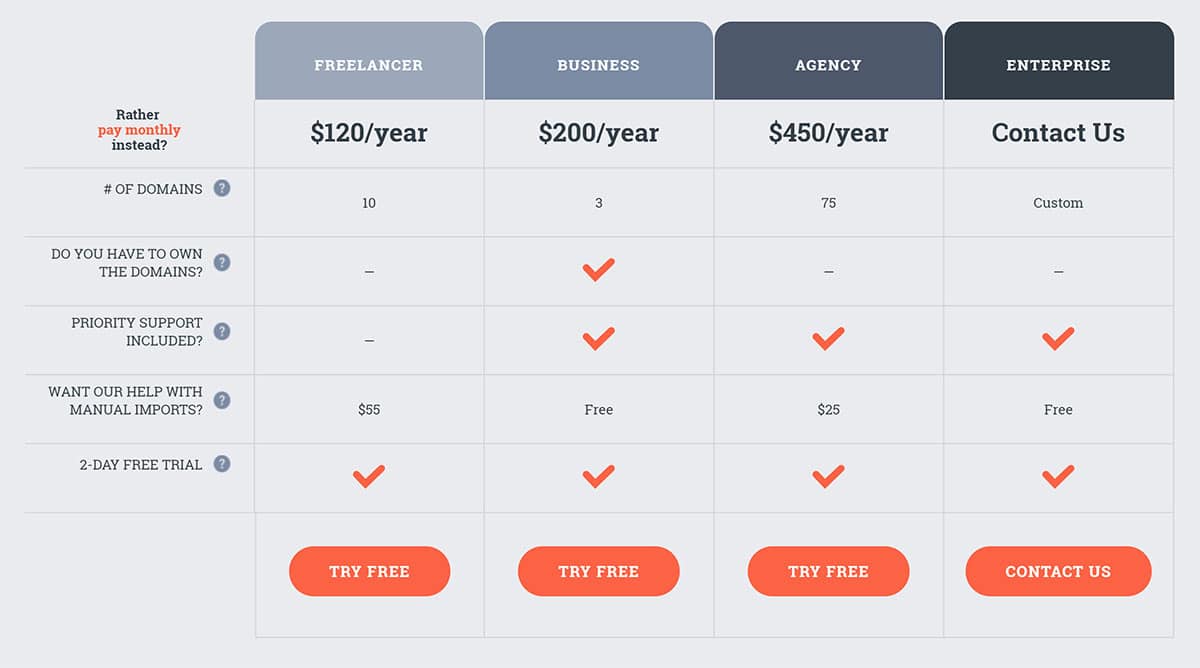Click help icon for Do You Have to Own the Domains
The width and height of the screenshot is (1200, 668).
[x=222, y=263]
